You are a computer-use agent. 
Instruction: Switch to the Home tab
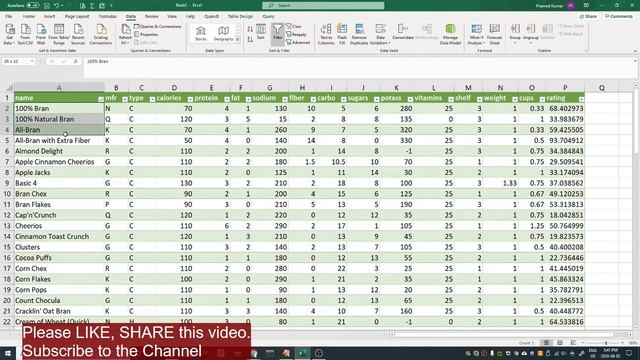29,16
